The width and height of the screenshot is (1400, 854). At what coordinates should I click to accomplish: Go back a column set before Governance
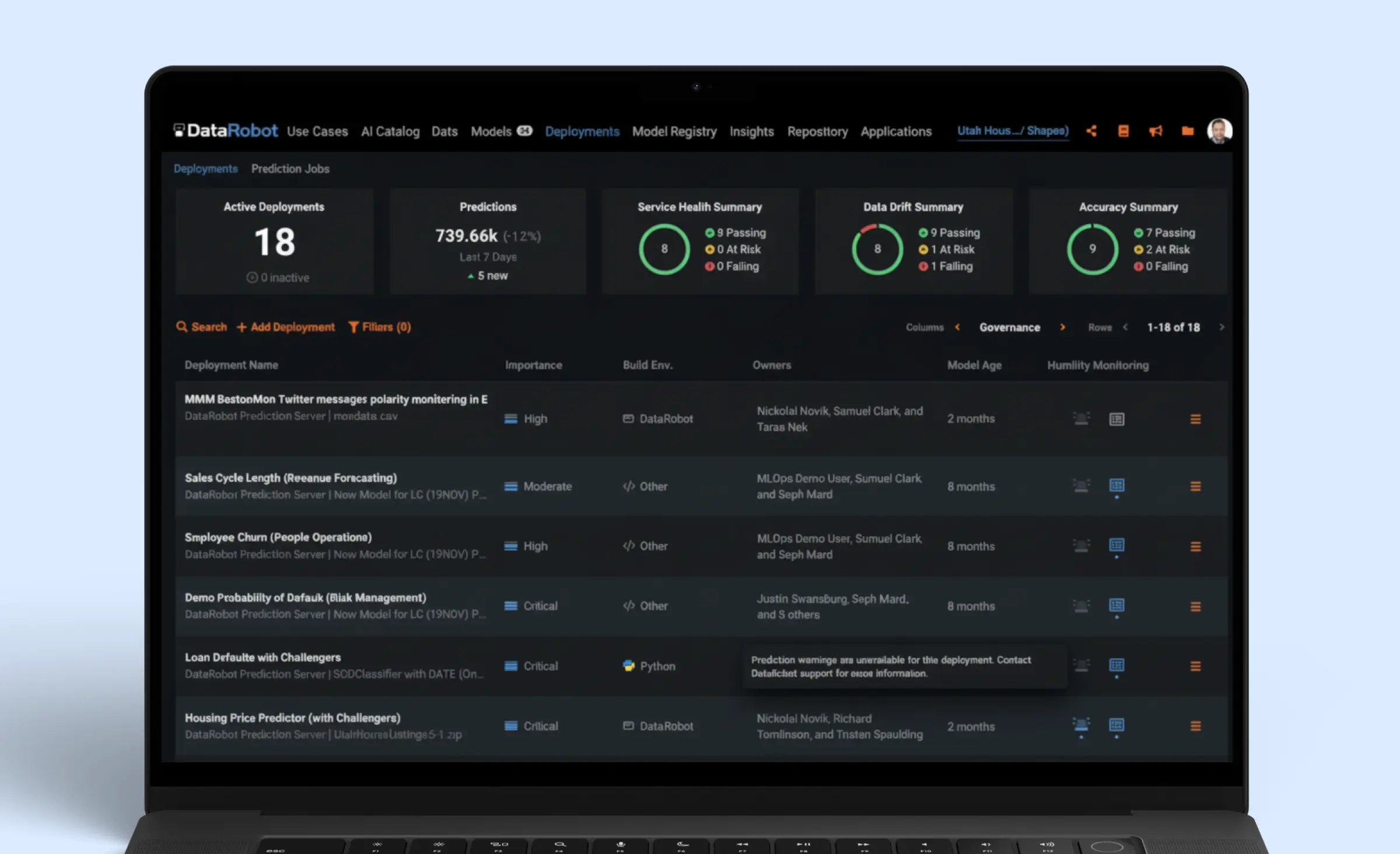pos(958,327)
